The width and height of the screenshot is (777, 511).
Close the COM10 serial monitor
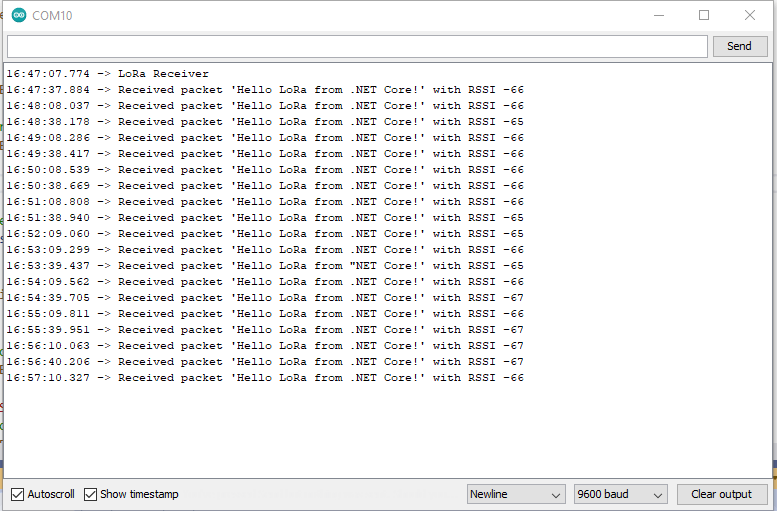(750, 15)
